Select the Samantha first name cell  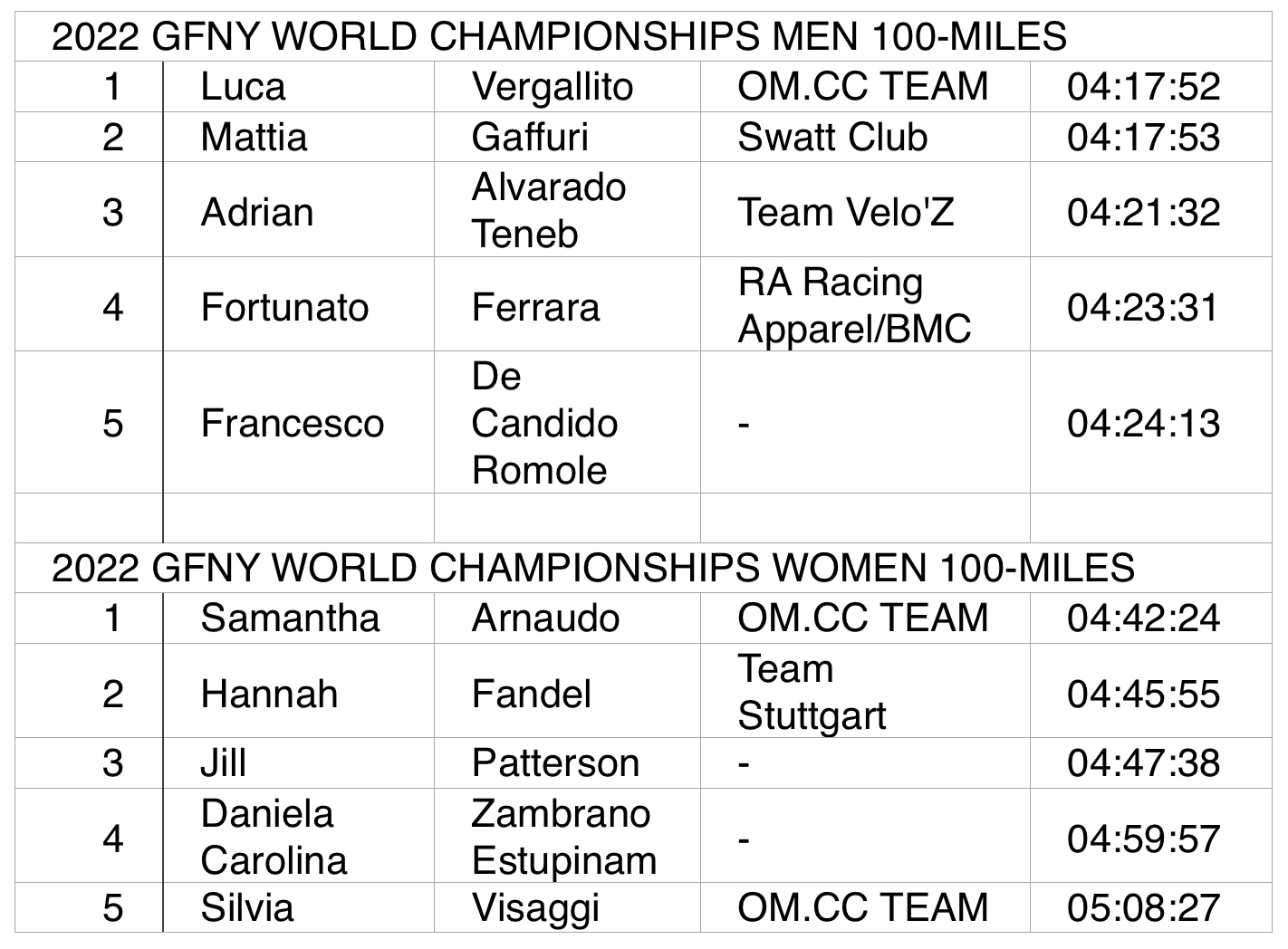pos(290,618)
